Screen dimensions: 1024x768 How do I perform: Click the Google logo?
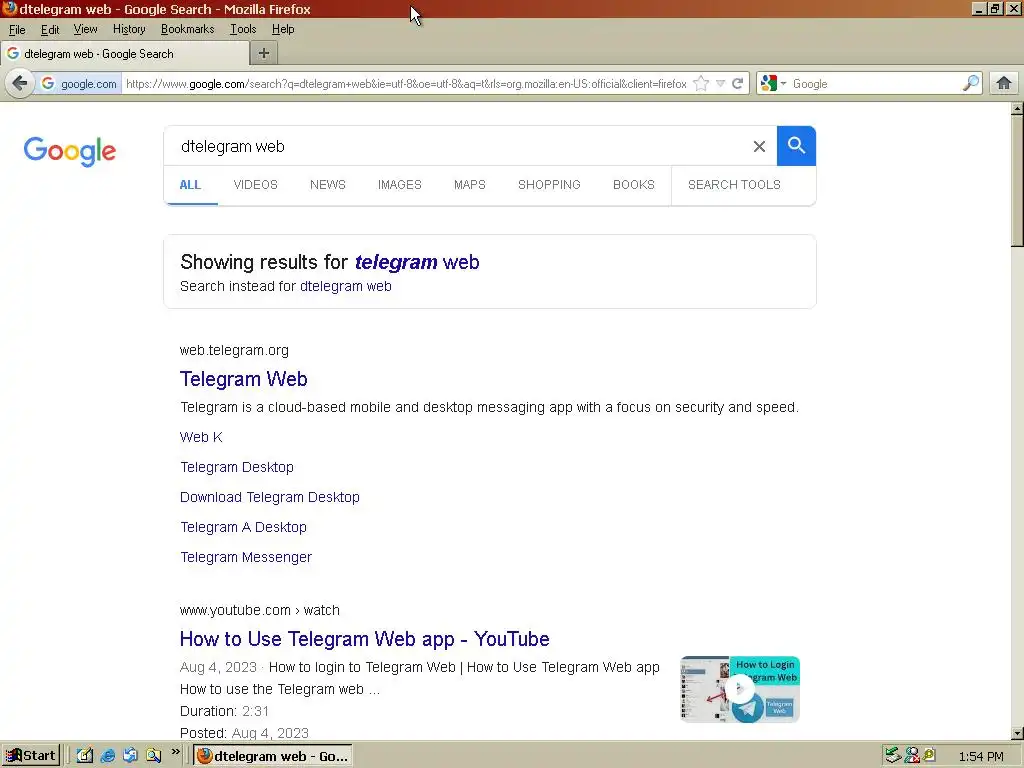coord(70,152)
